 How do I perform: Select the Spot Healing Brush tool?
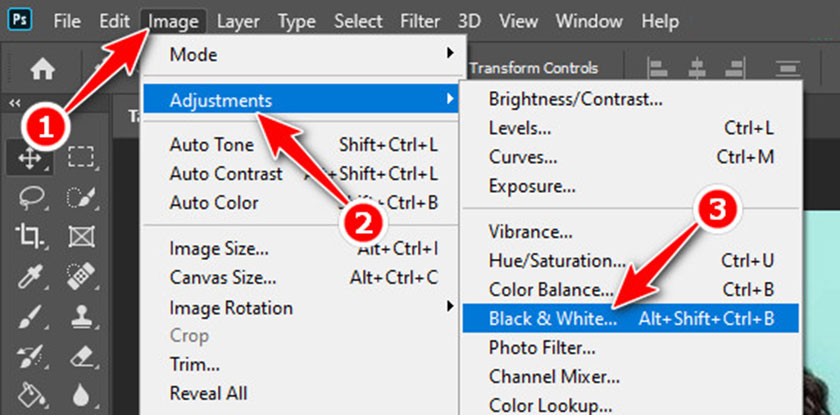(81, 275)
